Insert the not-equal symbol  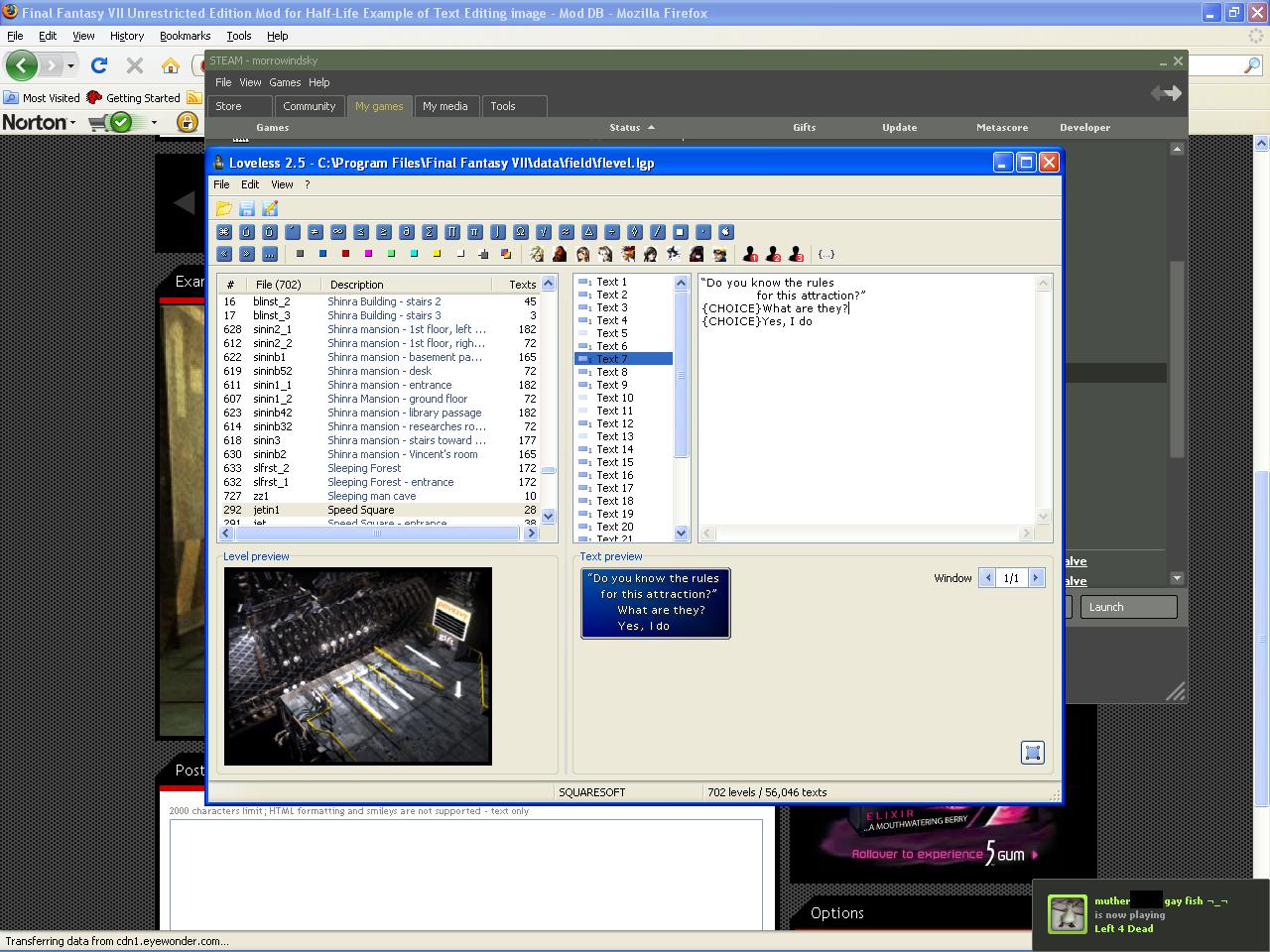coord(315,231)
